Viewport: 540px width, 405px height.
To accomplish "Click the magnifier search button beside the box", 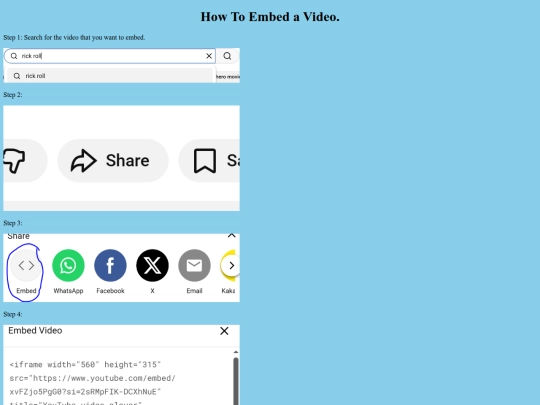I will 227,56.
